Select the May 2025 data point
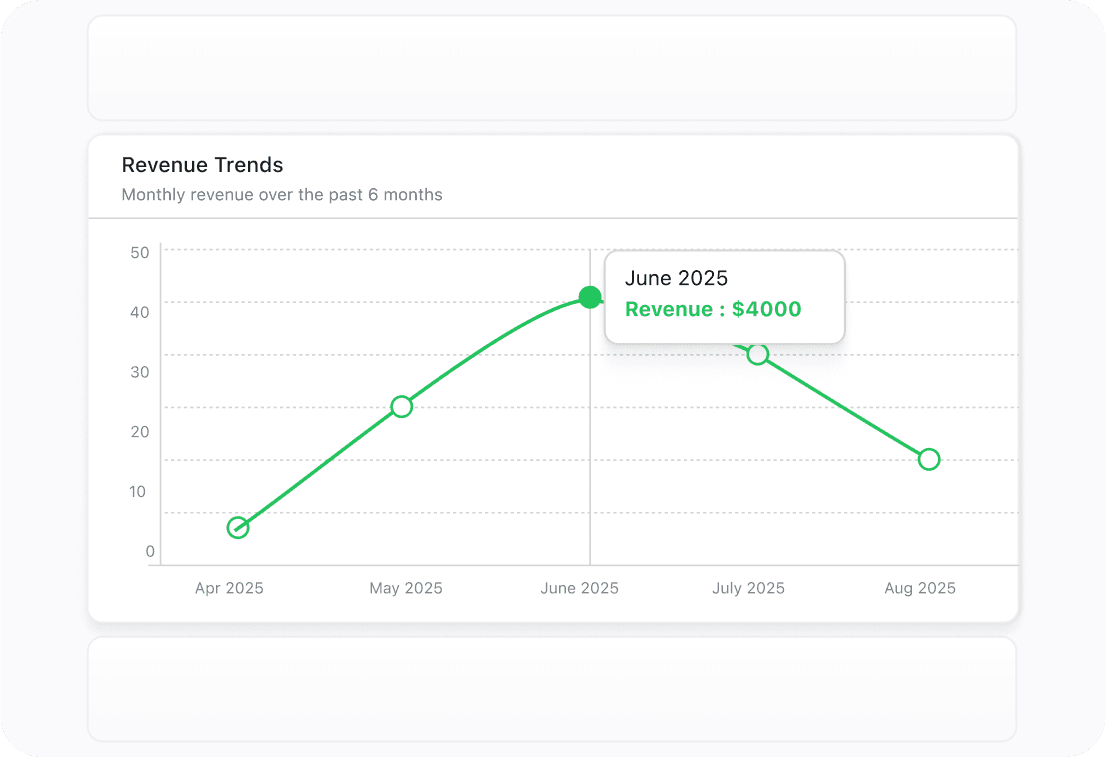The width and height of the screenshot is (1106, 757). tap(402, 406)
